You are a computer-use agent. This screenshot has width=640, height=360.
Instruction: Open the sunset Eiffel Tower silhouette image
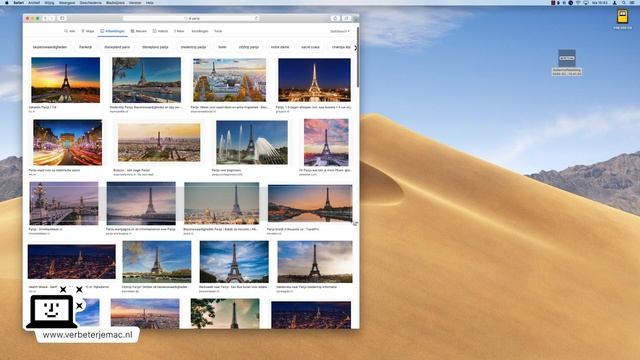[66, 80]
